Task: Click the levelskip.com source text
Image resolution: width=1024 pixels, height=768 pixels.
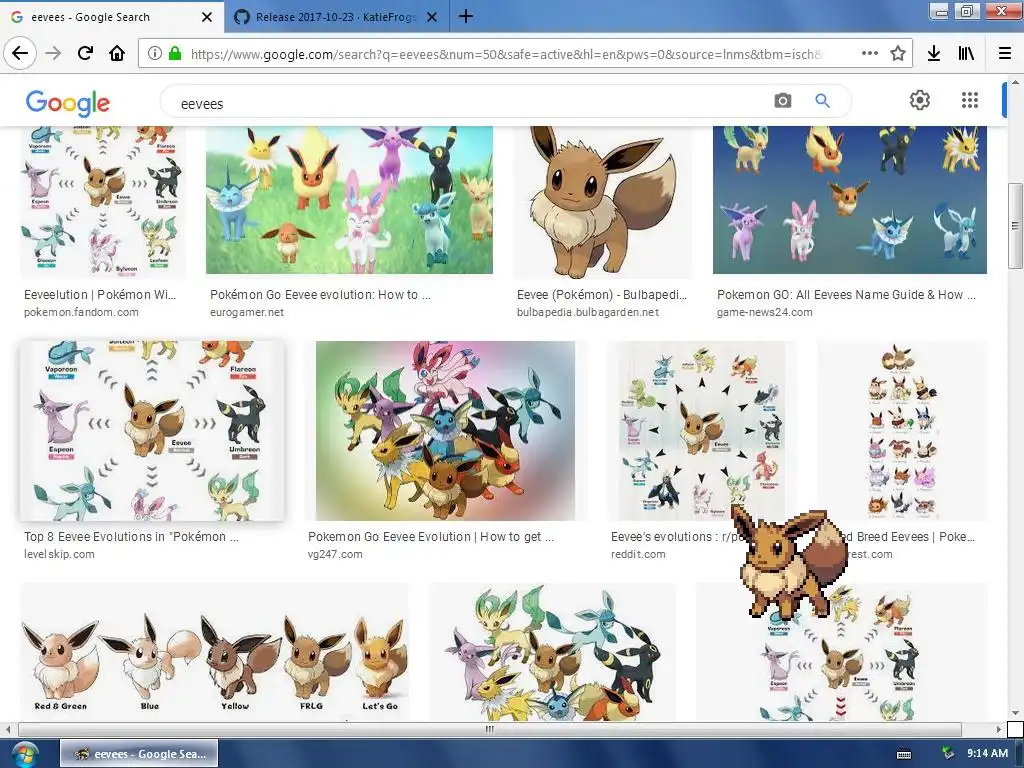Action: (x=59, y=554)
